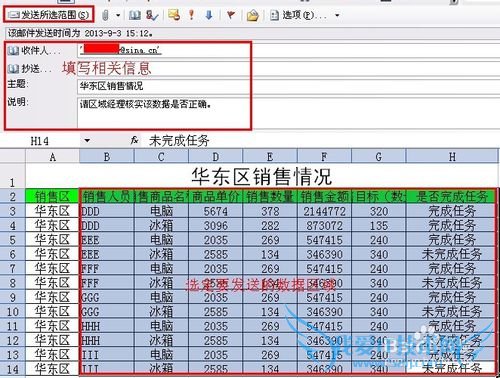
Task: Click green header cell 销售区
Action: [52, 196]
